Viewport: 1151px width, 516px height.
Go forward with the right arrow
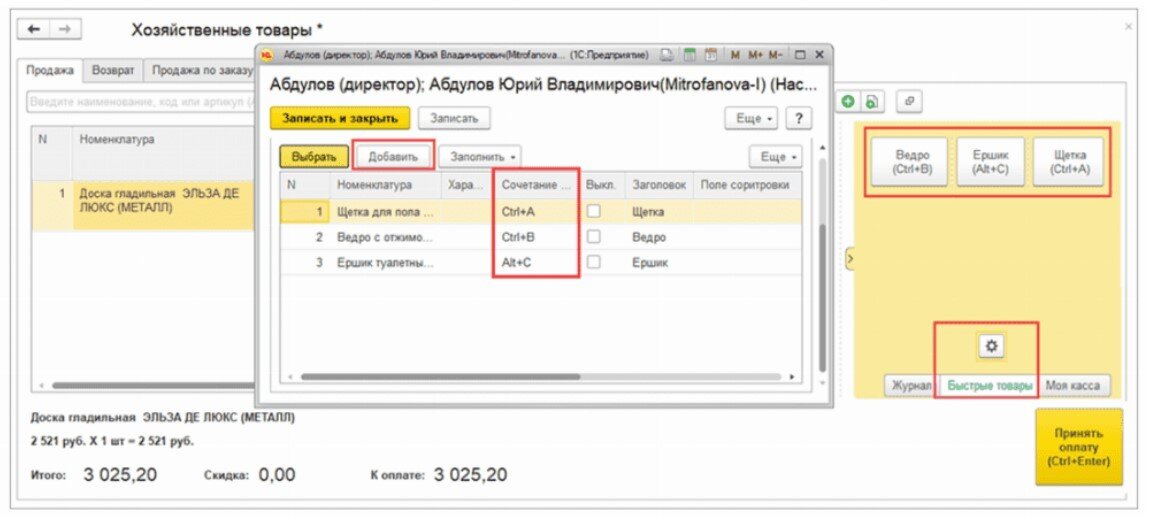65,30
